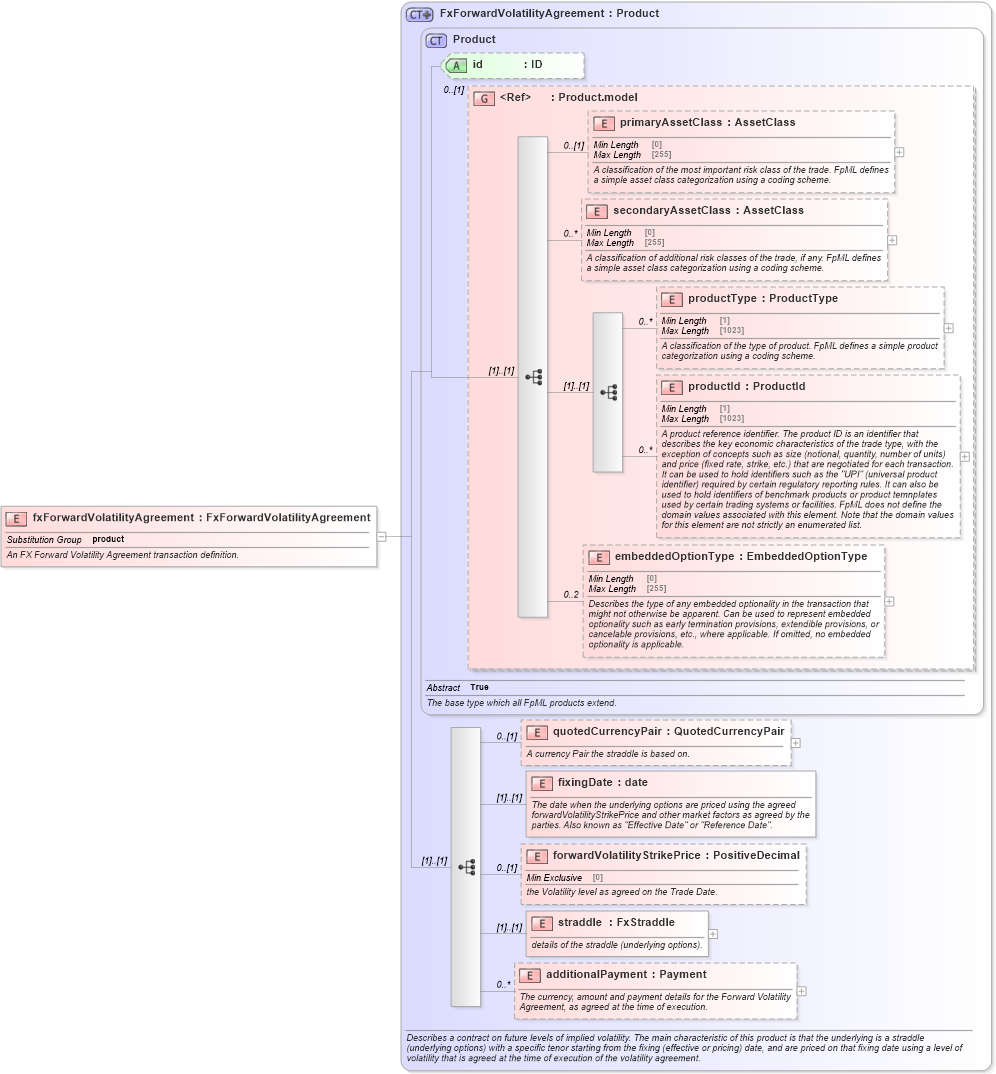
Task: Click the E icon of fxForwardVolatilityAgreement element
Action: 15,518
